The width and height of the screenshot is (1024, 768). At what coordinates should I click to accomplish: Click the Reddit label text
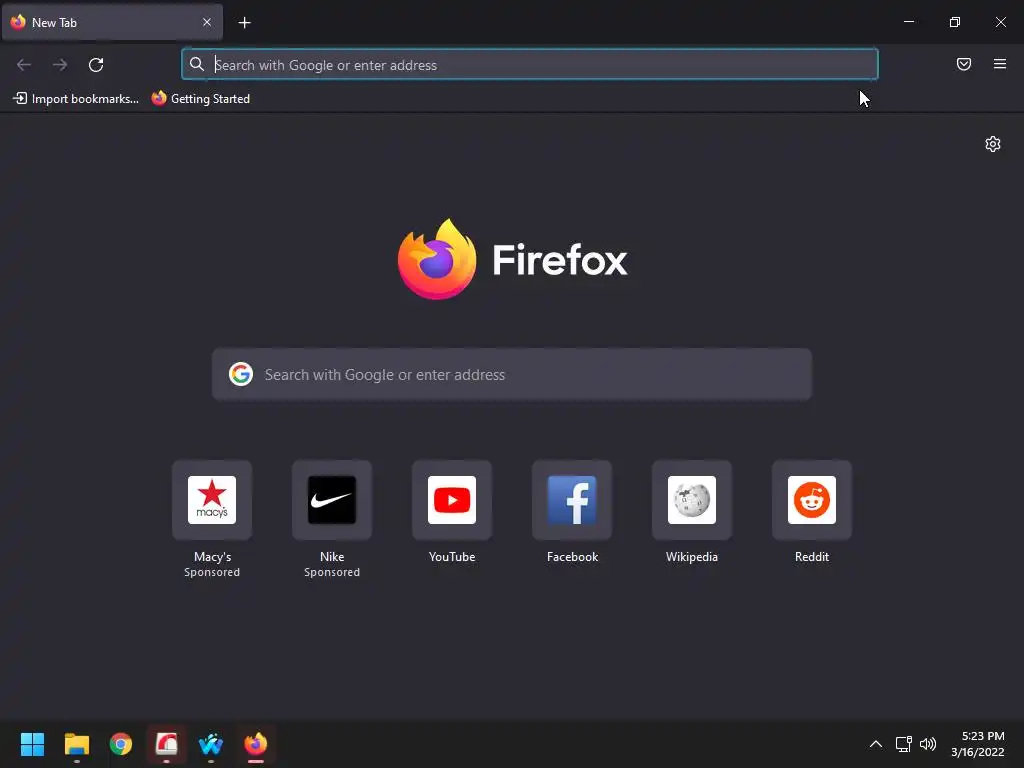click(812, 557)
